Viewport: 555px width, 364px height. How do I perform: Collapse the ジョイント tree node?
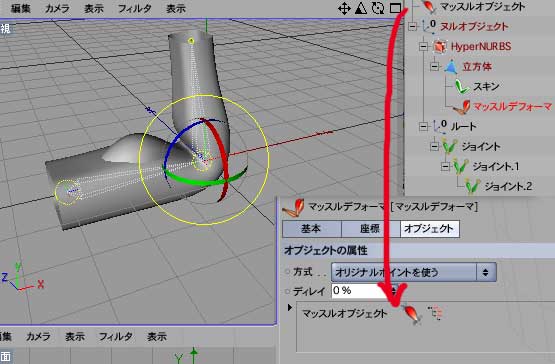tap(435, 146)
